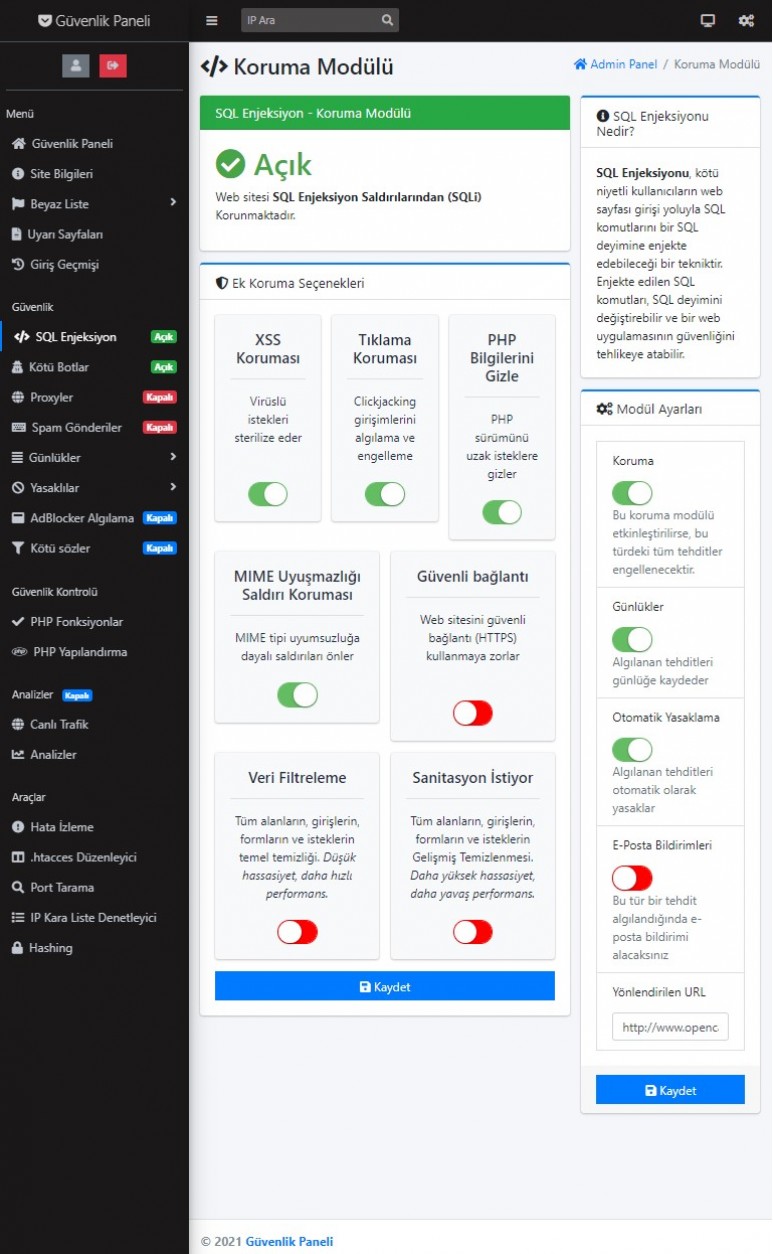Open the gears settings icon in top bar
The image size is (773, 1254).
click(746, 20)
